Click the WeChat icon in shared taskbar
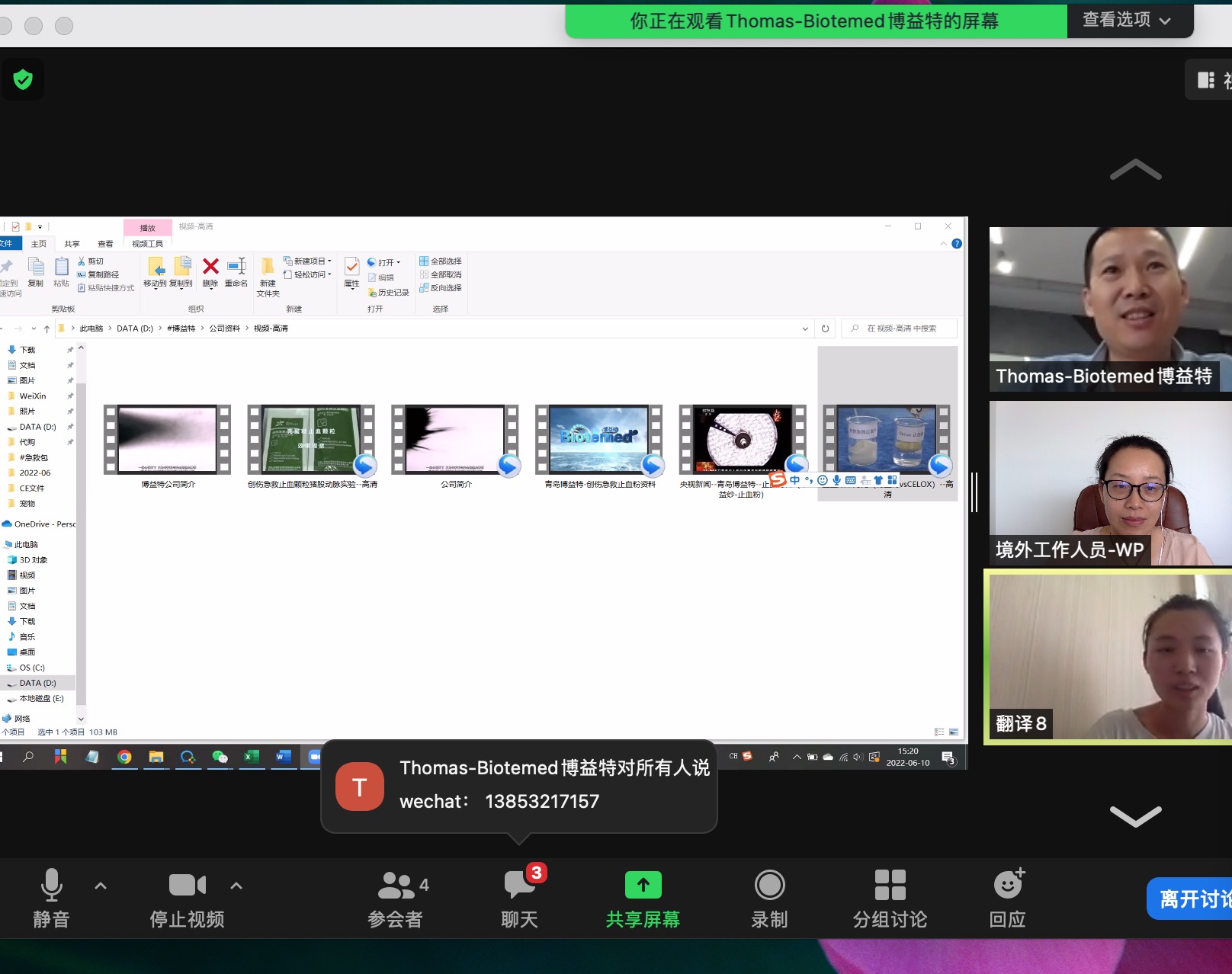Image resolution: width=1232 pixels, height=974 pixels. 220,757
